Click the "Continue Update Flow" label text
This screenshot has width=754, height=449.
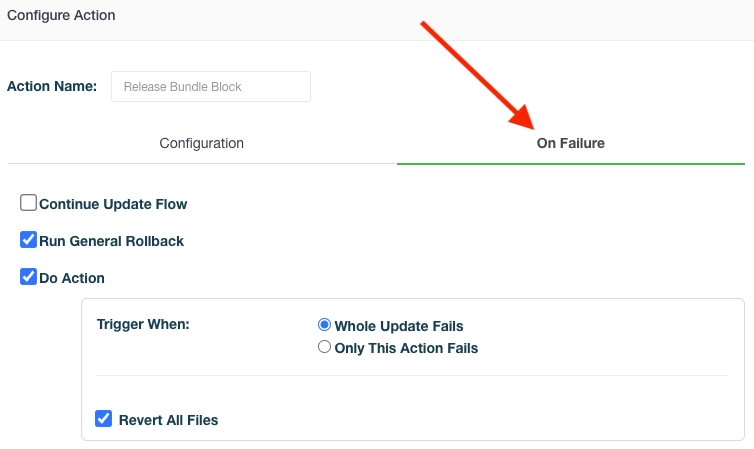113,204
